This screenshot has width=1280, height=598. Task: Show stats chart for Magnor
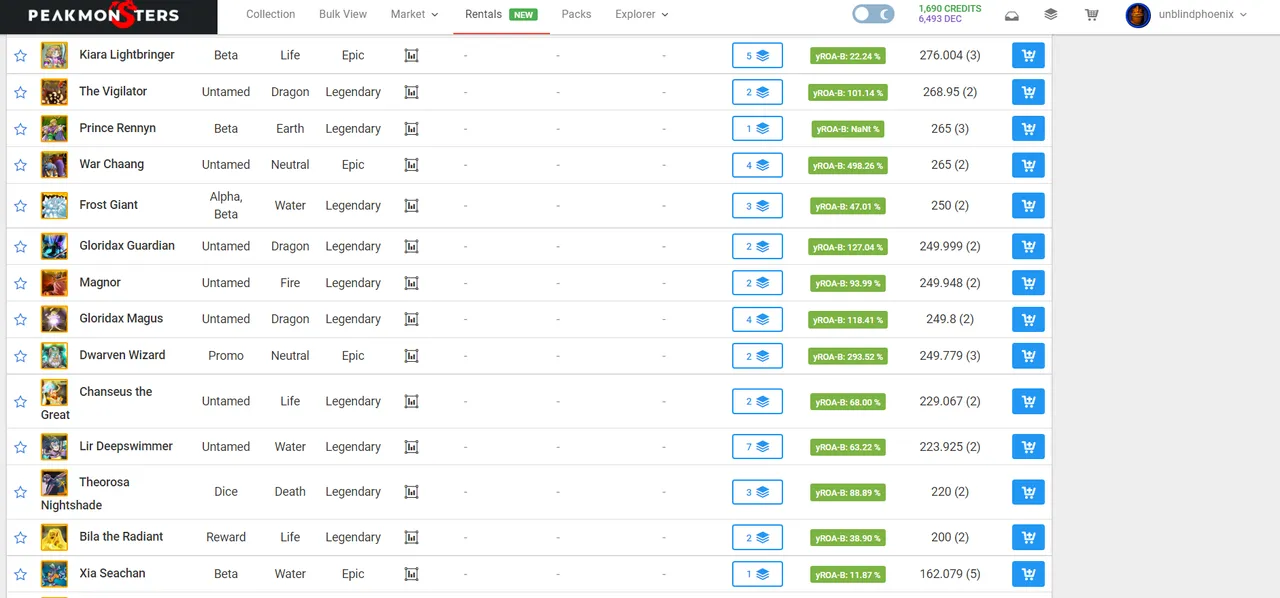[411, 283]
